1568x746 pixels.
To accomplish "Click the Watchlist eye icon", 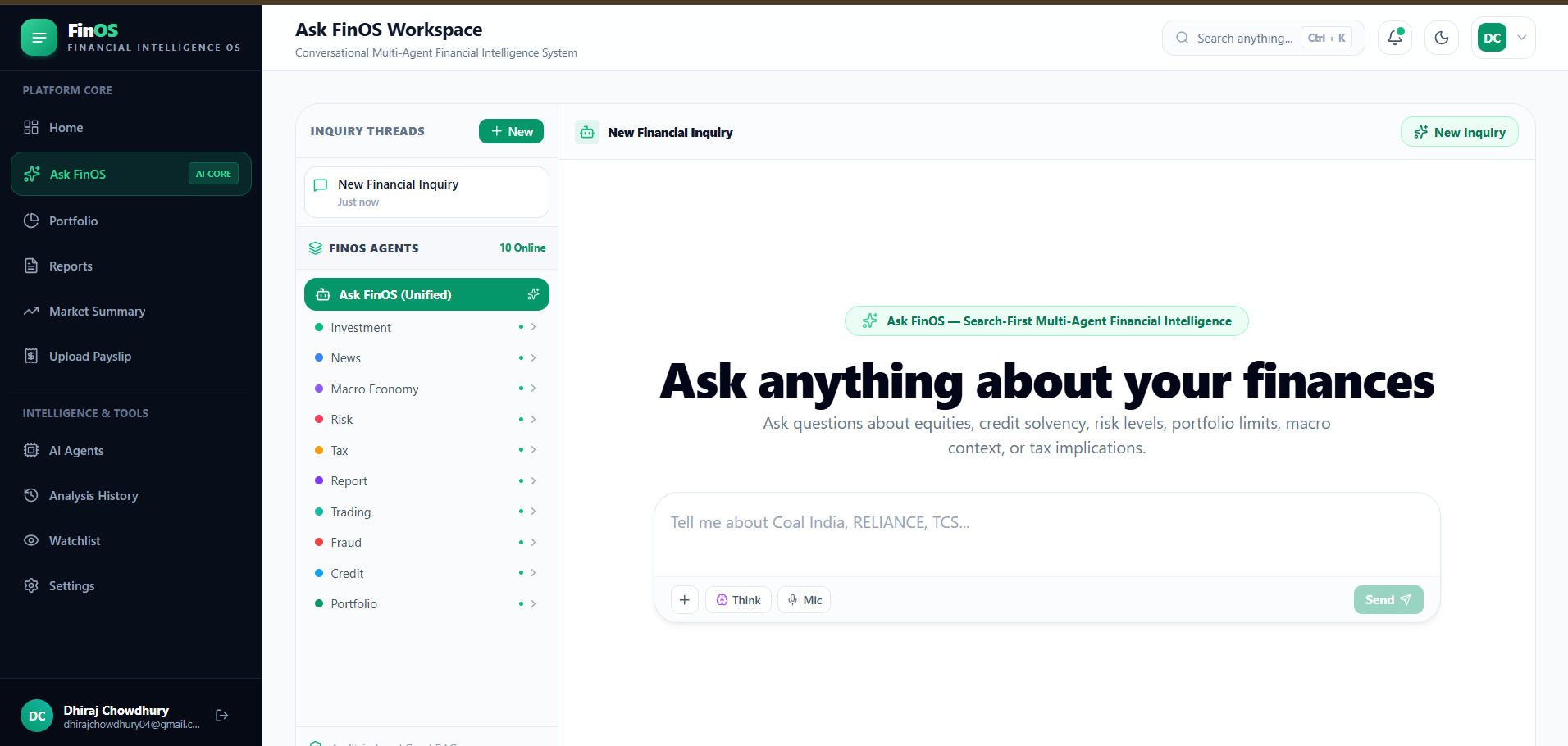I will 31,540.
